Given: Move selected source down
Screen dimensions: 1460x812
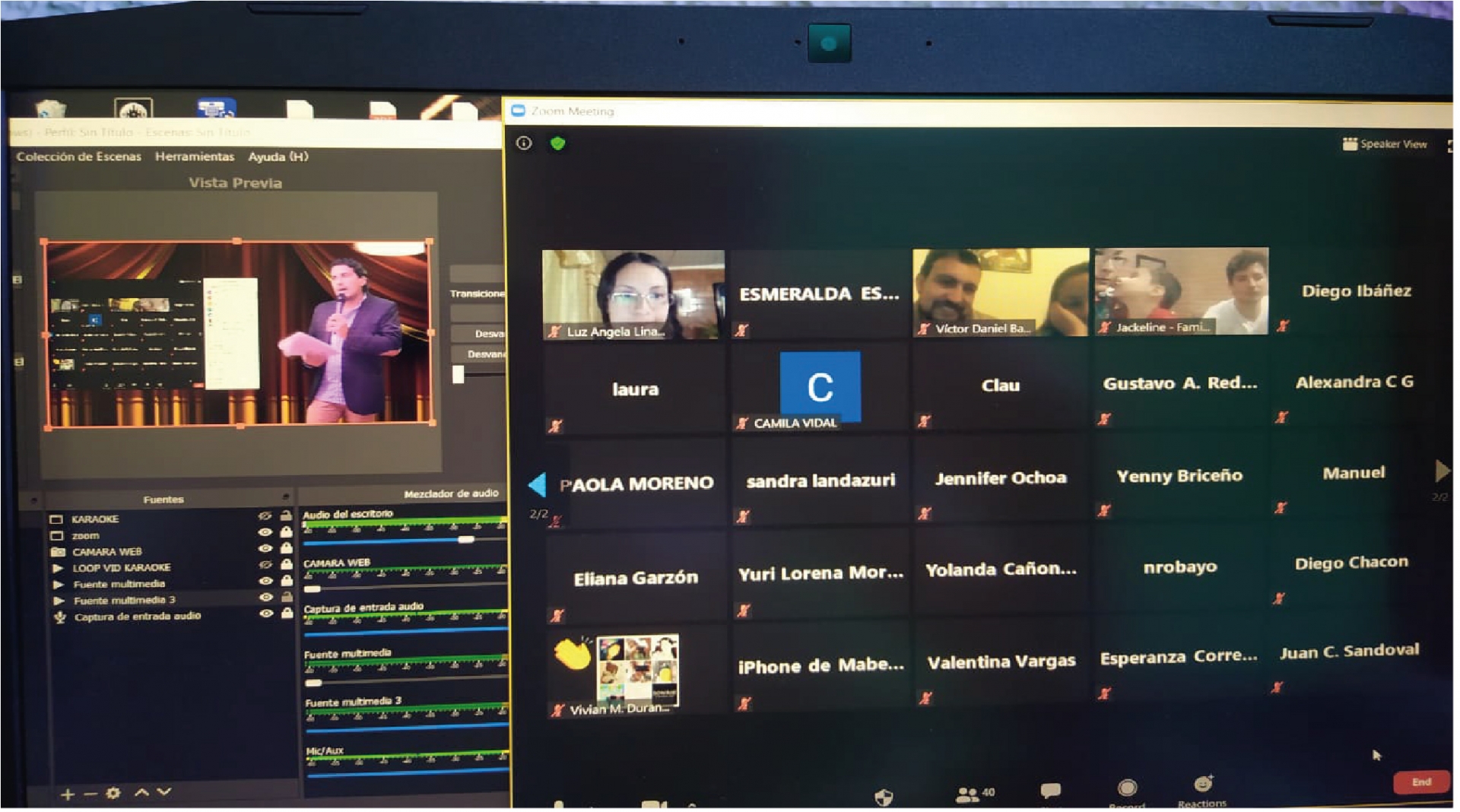Looking at the screenshot, I should (163, 792).
